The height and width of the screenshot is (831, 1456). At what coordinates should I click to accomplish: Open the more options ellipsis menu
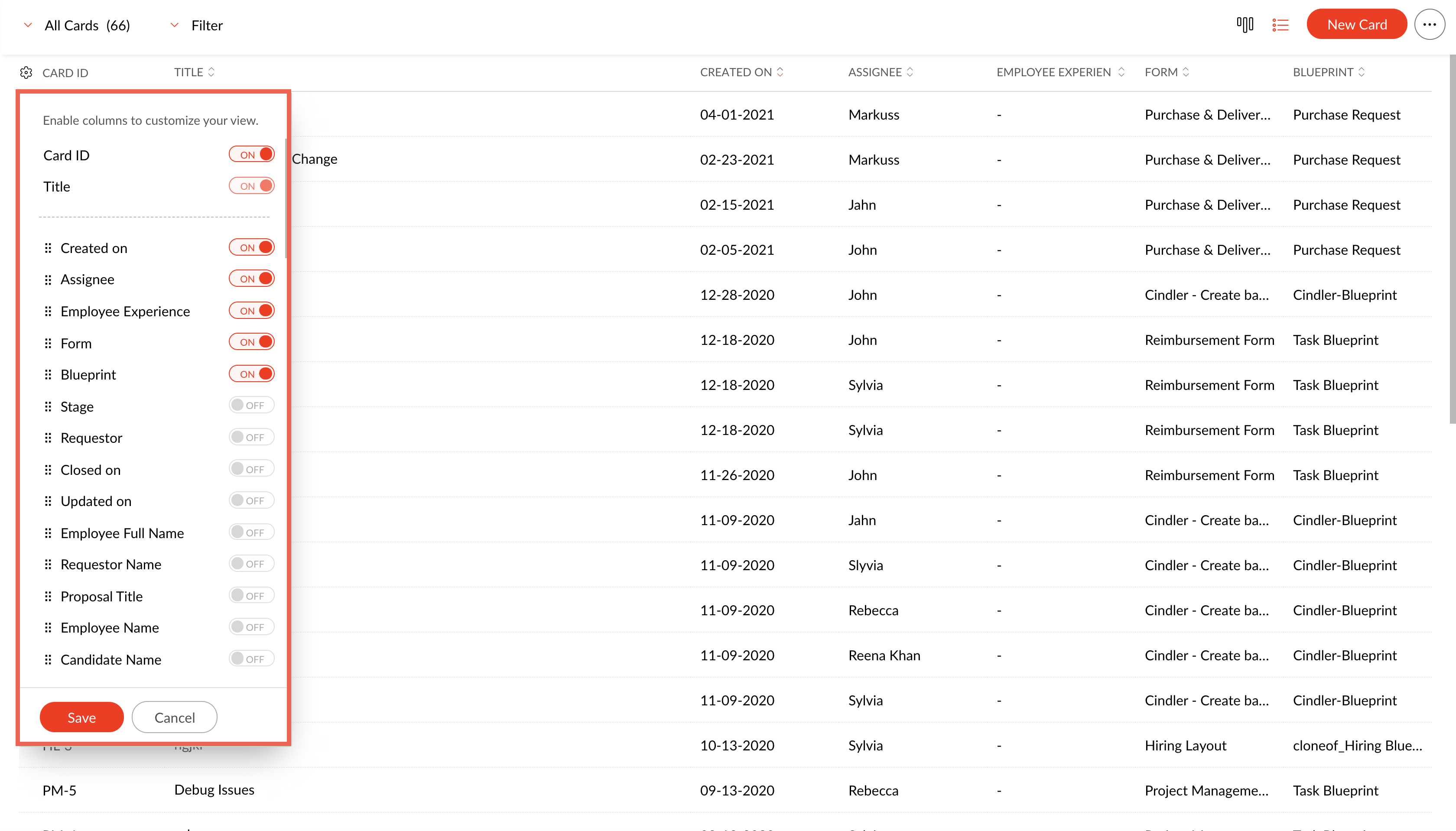coord(1429,25)
